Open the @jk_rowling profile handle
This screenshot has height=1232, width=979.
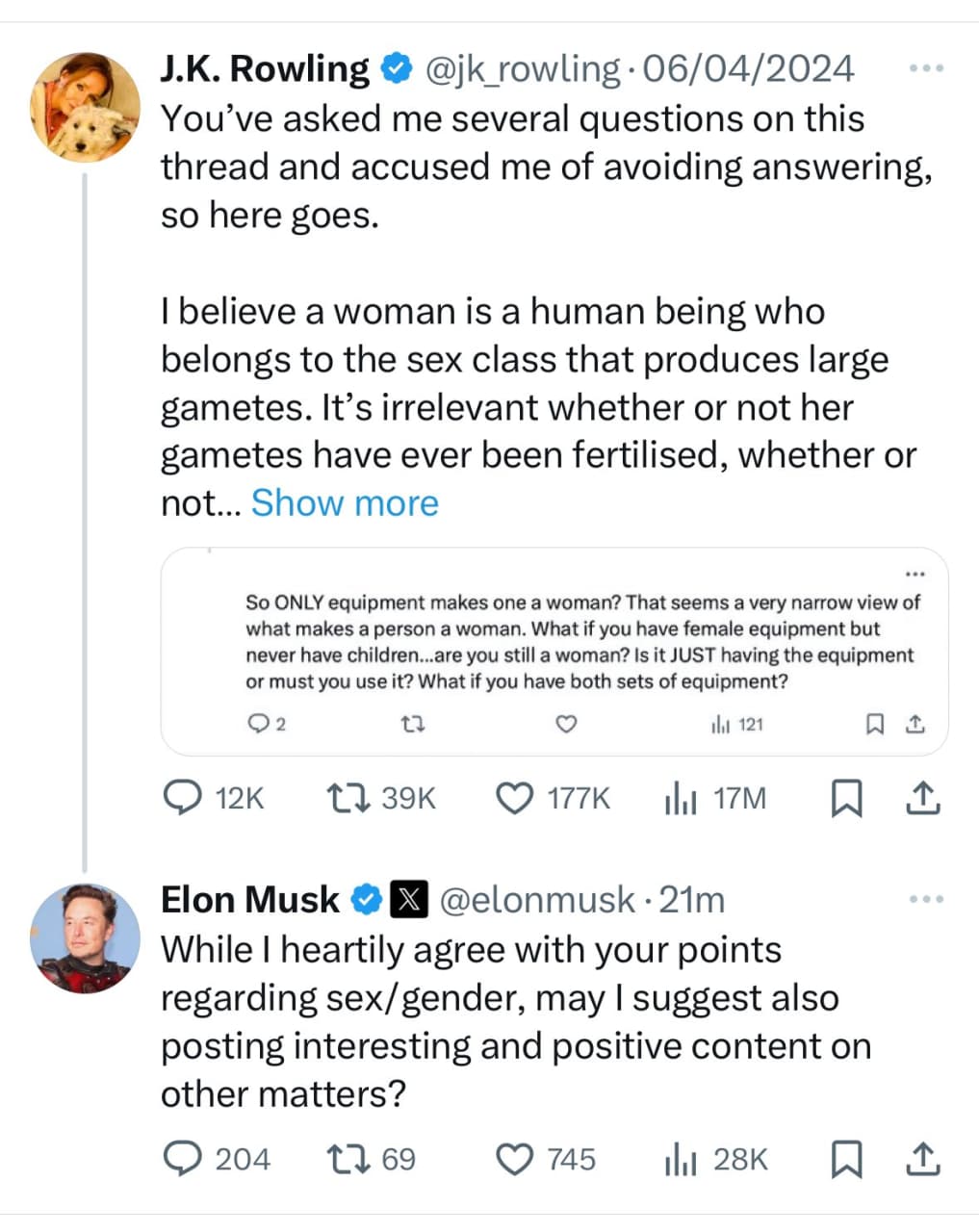coord(523,69)
